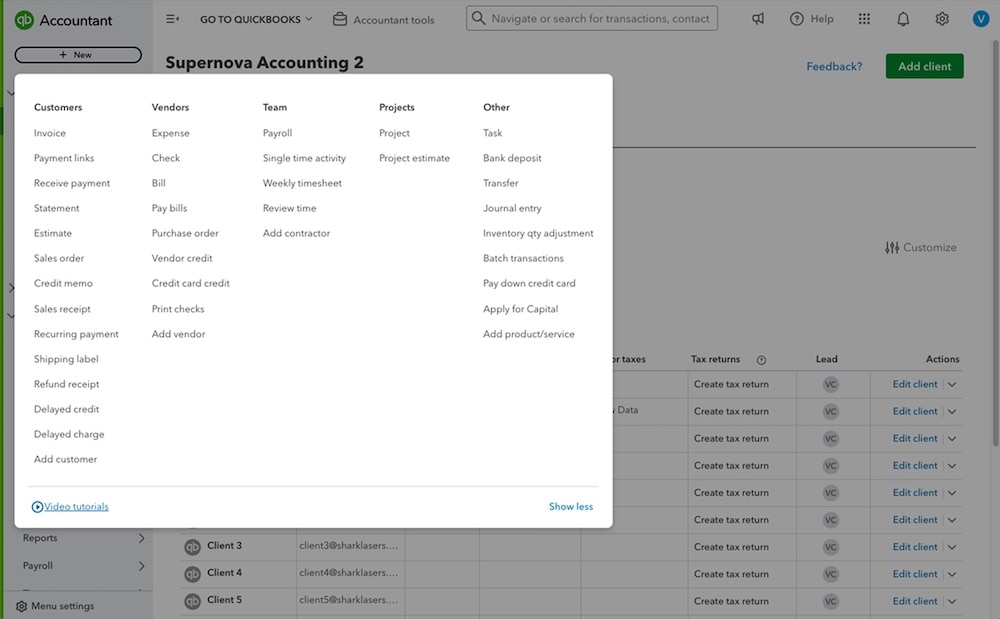The height and width of the screenshot is (619, 1000).
Task: Open the announcements megaphone icon
Action: point(758,18)
